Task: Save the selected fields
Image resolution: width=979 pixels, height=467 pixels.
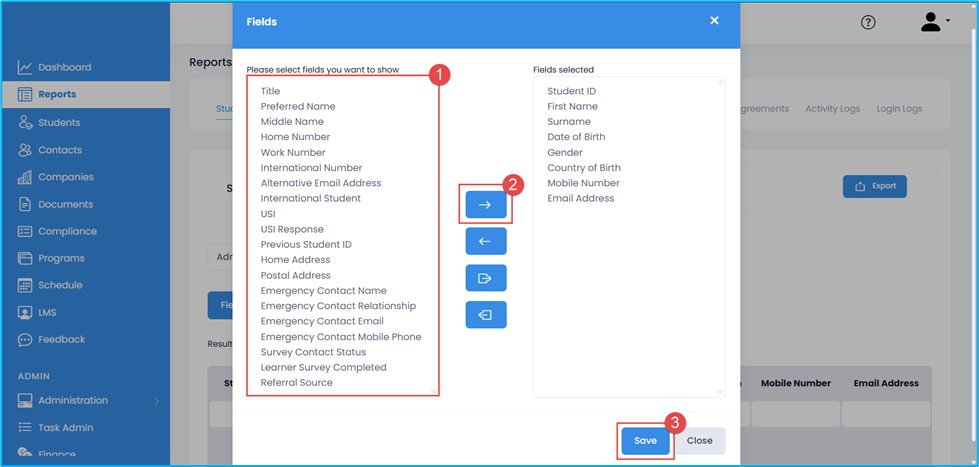Action: [645, 440]
